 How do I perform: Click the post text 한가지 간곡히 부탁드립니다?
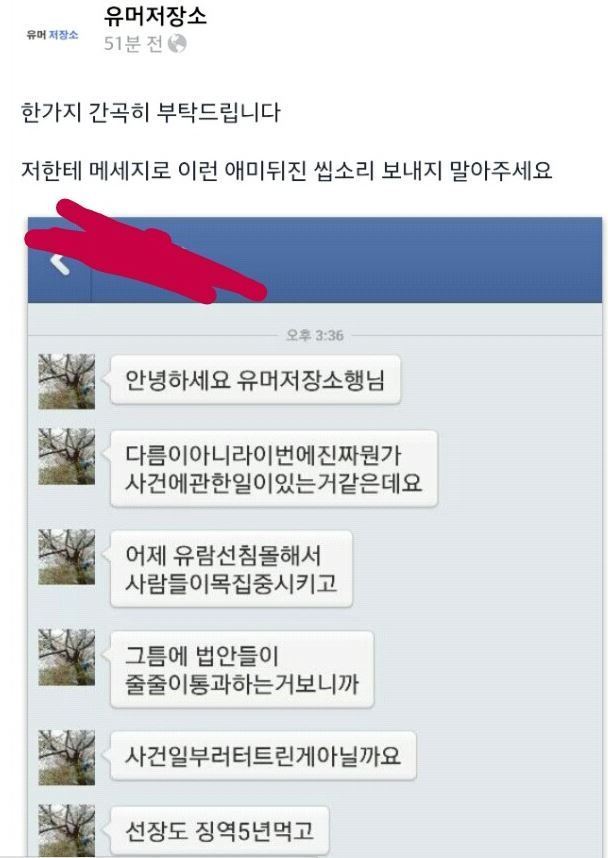(x=151, y=113)
